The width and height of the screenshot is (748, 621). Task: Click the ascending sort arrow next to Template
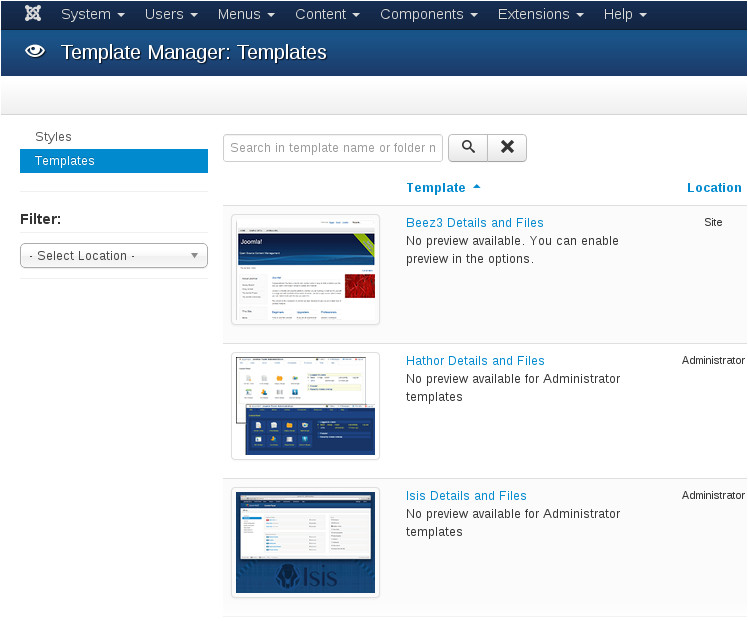(x=476, y=186)
